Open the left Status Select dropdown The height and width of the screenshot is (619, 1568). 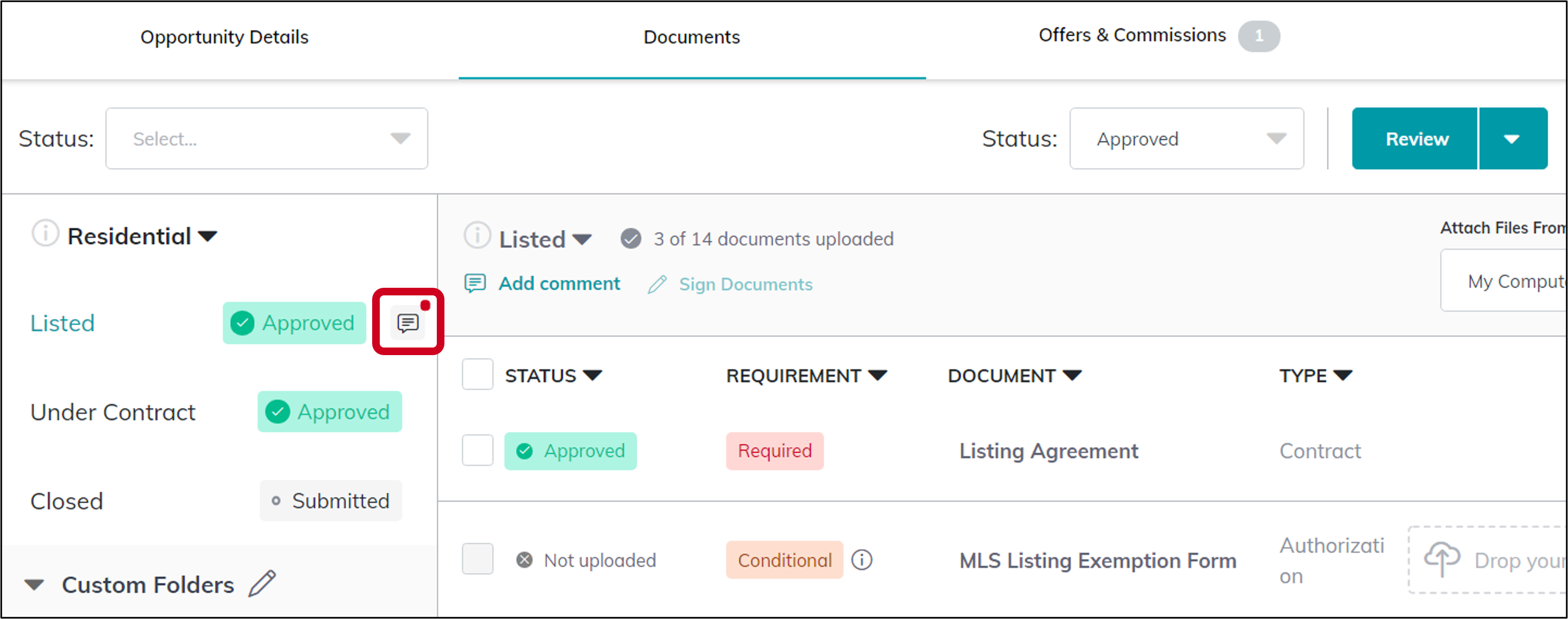tap(267, 138)
